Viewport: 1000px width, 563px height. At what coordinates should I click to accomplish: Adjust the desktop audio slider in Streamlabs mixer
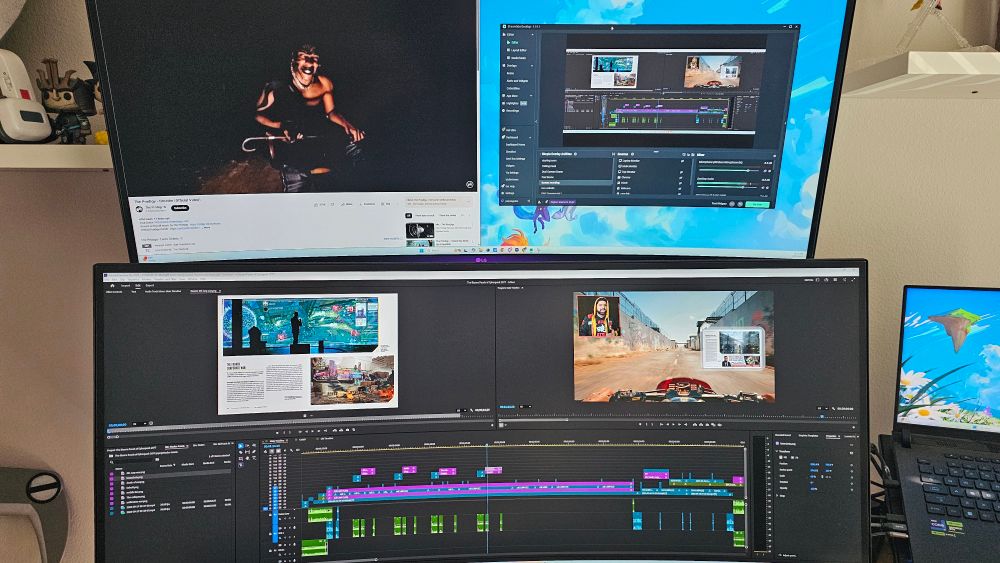pos(727,187)
